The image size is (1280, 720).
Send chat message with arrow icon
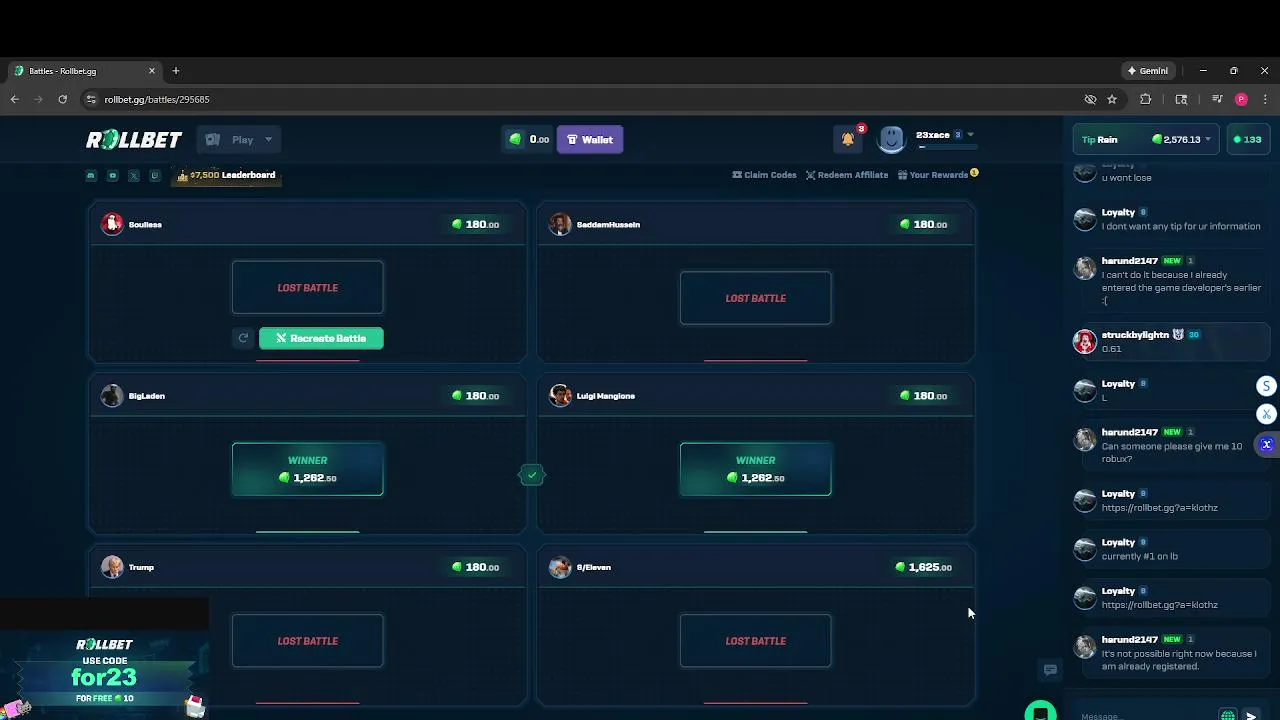(1251, 716)
